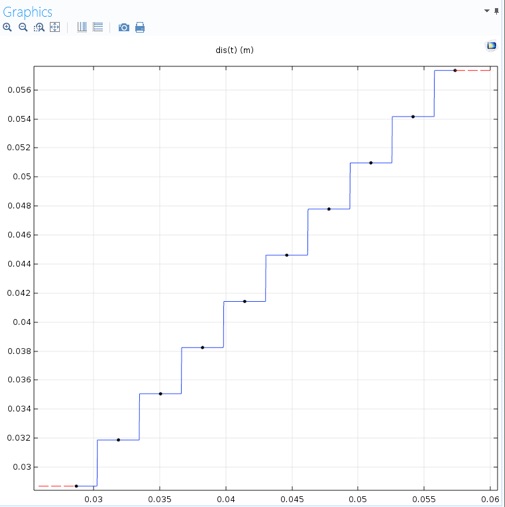Viewport: 505px width, 507px height.
Task: Click the Zoom Out magnifier icon
Action: click(23, 27)
